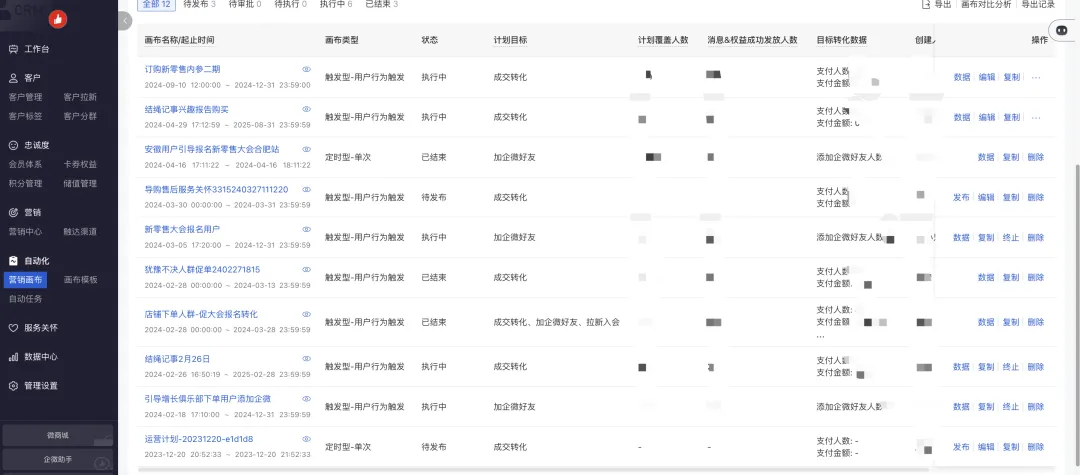Open the 工作台 workbench icon in sidebar
The width and height of the screenshot is (1080, 475).
(x=13, y=49)
